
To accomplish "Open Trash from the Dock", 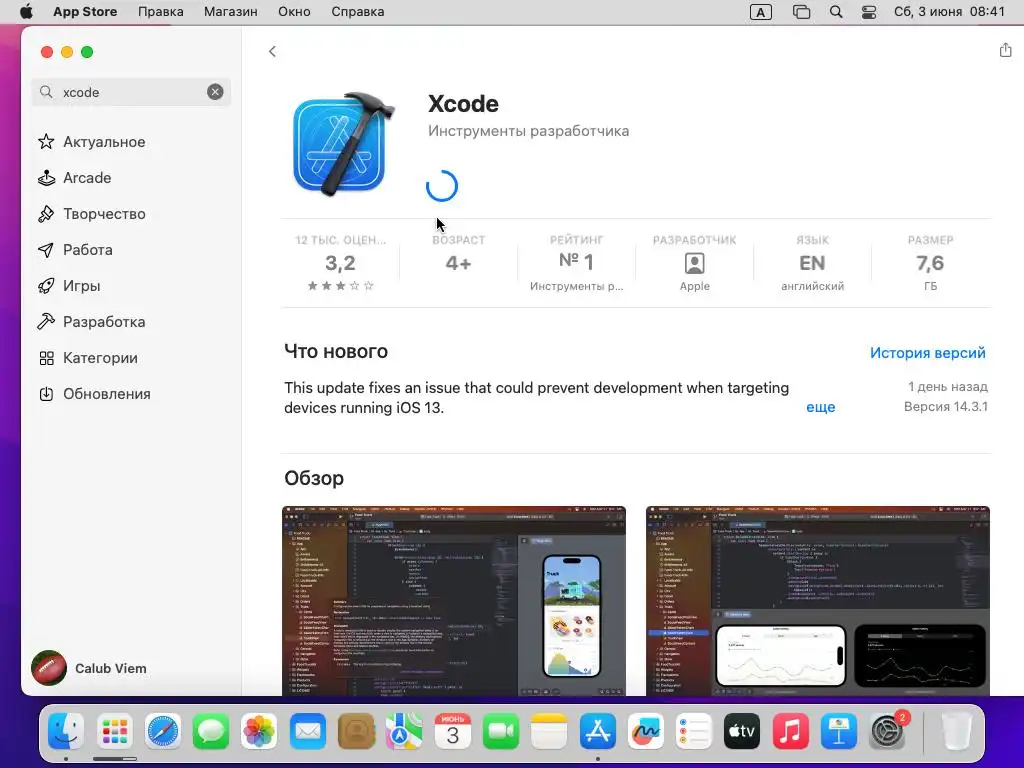I will tap(957, 731).
